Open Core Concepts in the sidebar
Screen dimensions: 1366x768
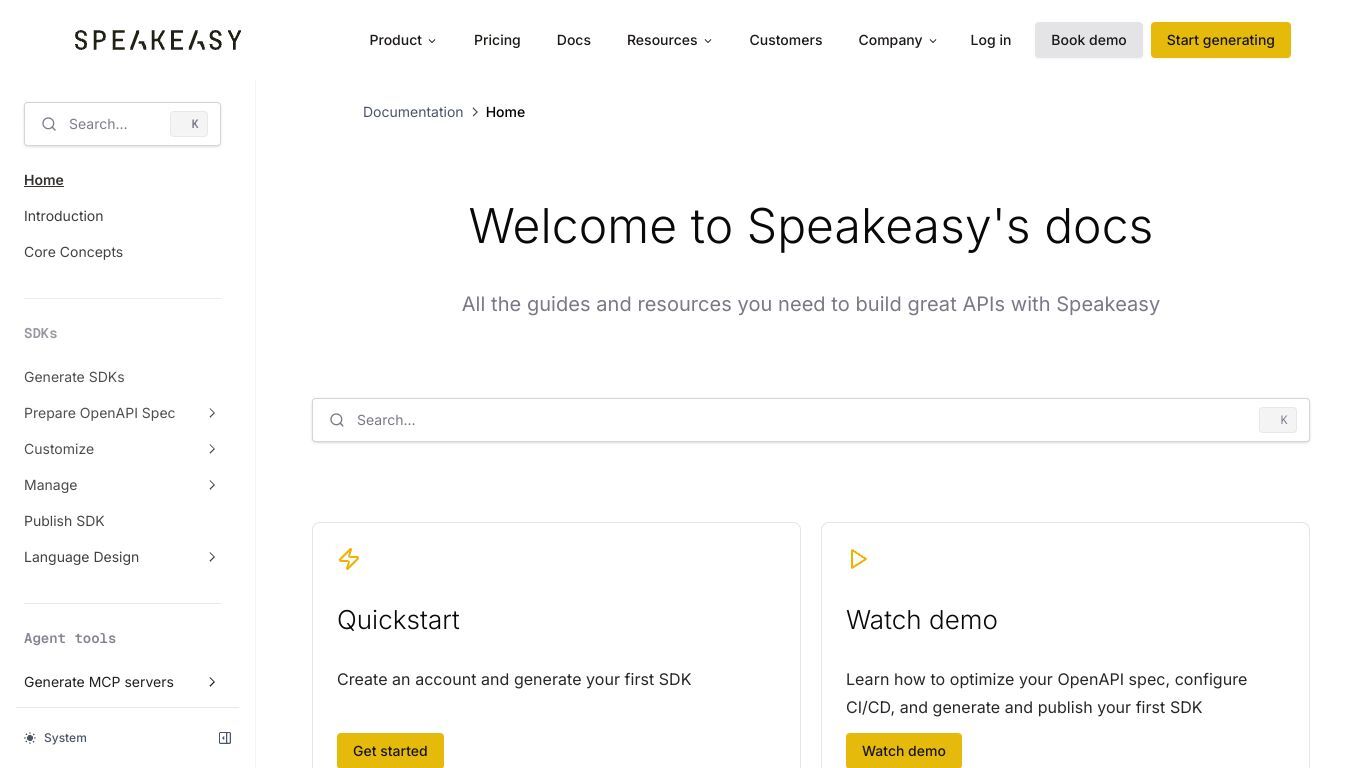(73, 252)
